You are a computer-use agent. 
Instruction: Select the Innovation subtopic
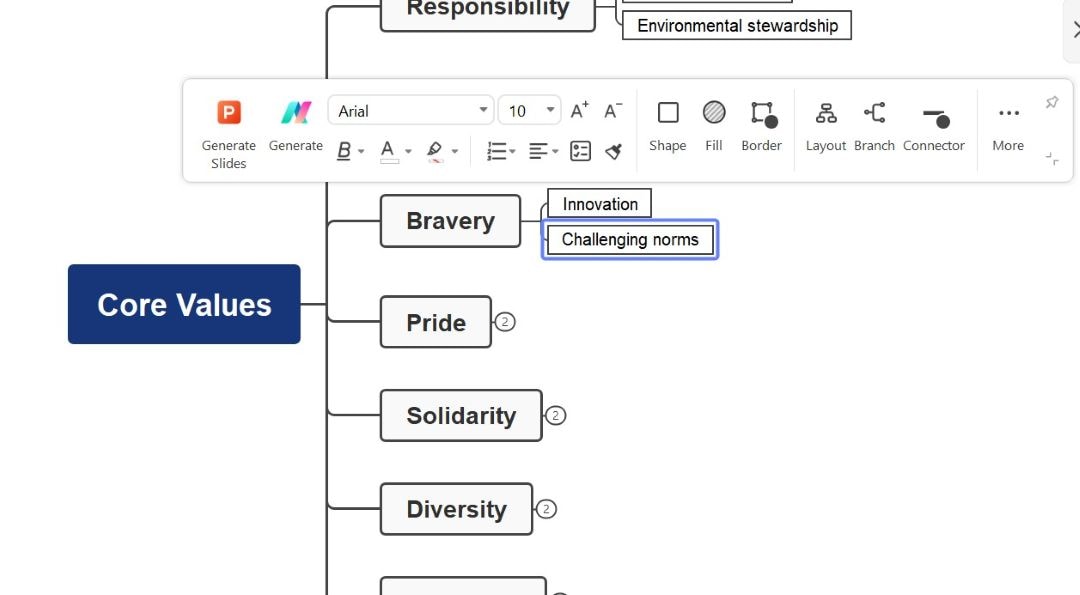tap(599, 204)
